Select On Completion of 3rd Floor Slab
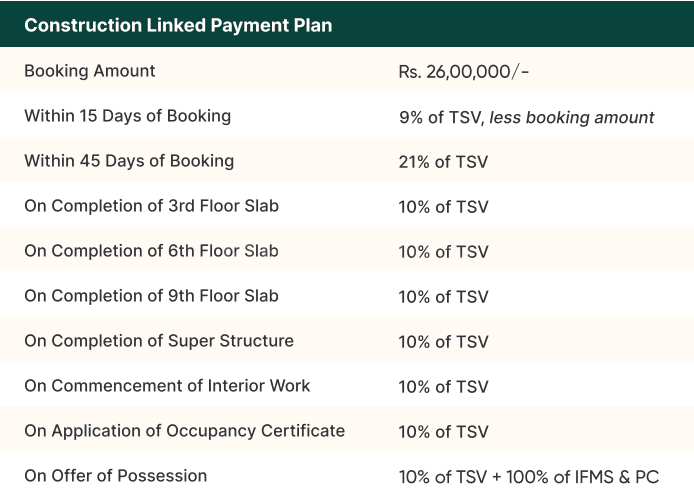The height and width of the screenshot is (500, 694). point(151,206)
